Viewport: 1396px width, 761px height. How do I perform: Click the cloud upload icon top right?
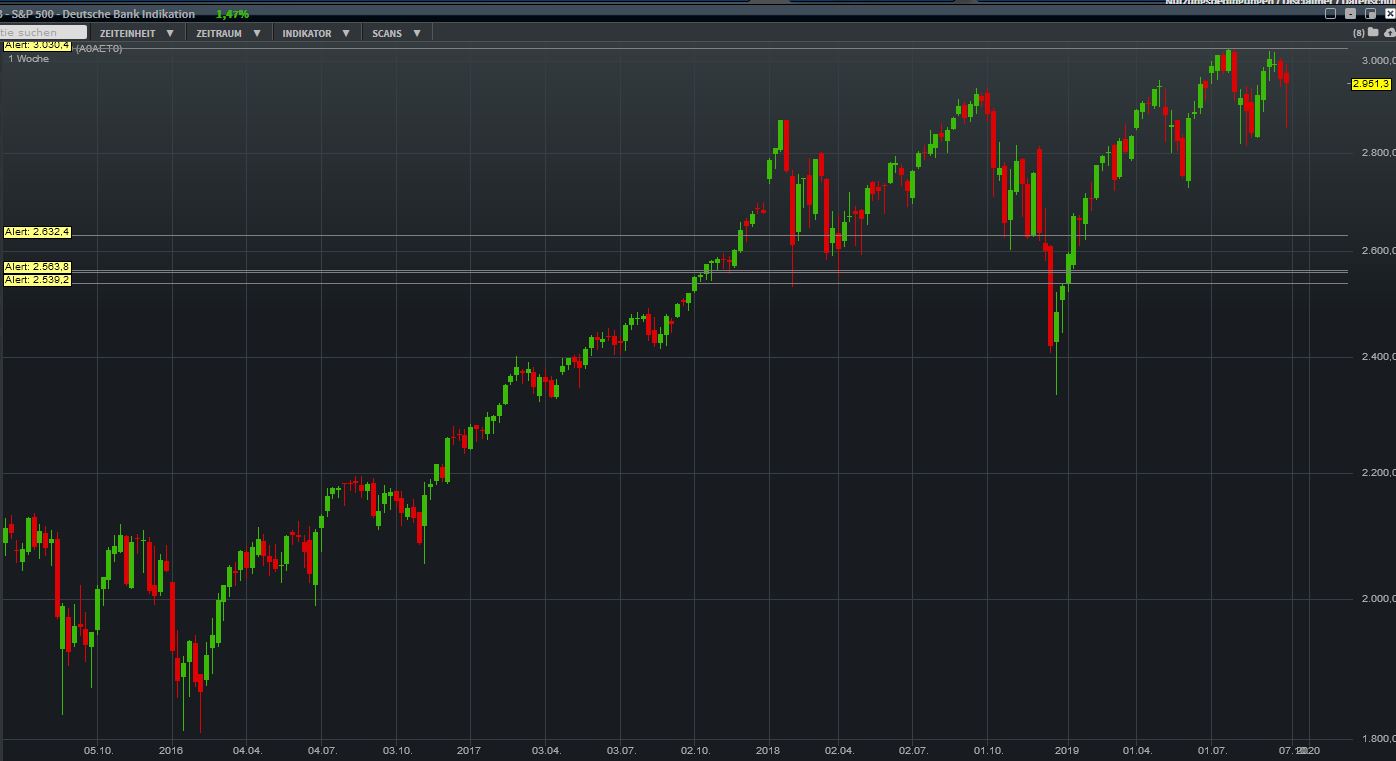click(x=1390, y=32)
